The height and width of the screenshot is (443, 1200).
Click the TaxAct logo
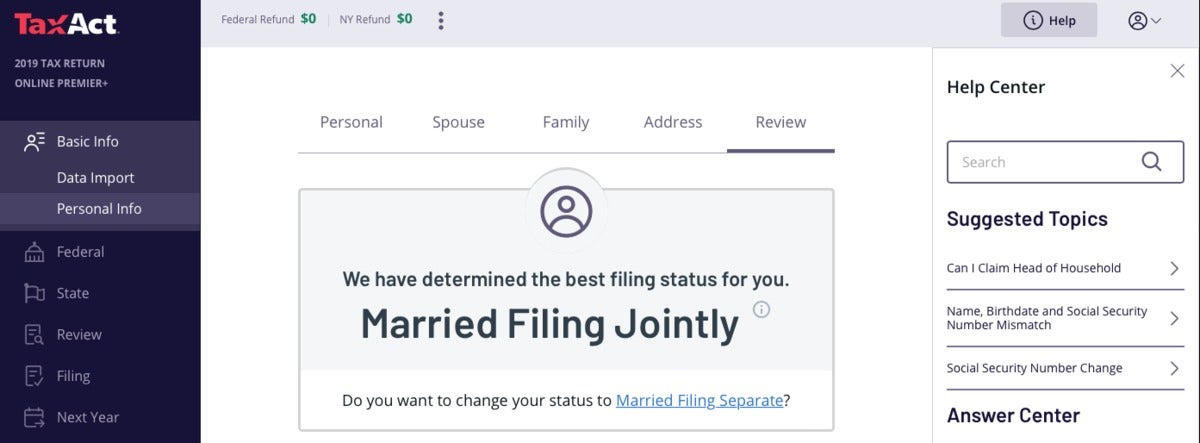point(67,23)
